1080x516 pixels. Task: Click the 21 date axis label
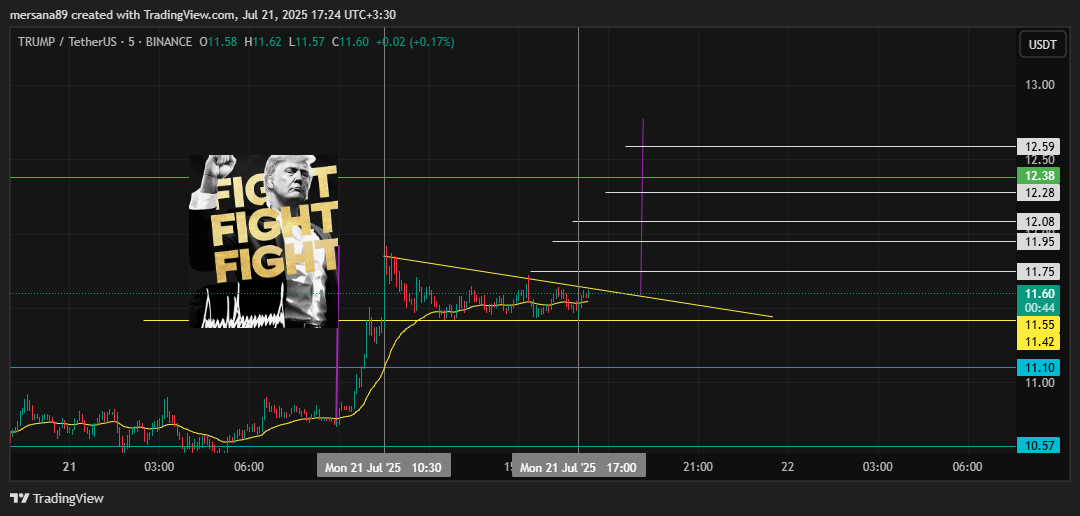pos(69,467)
